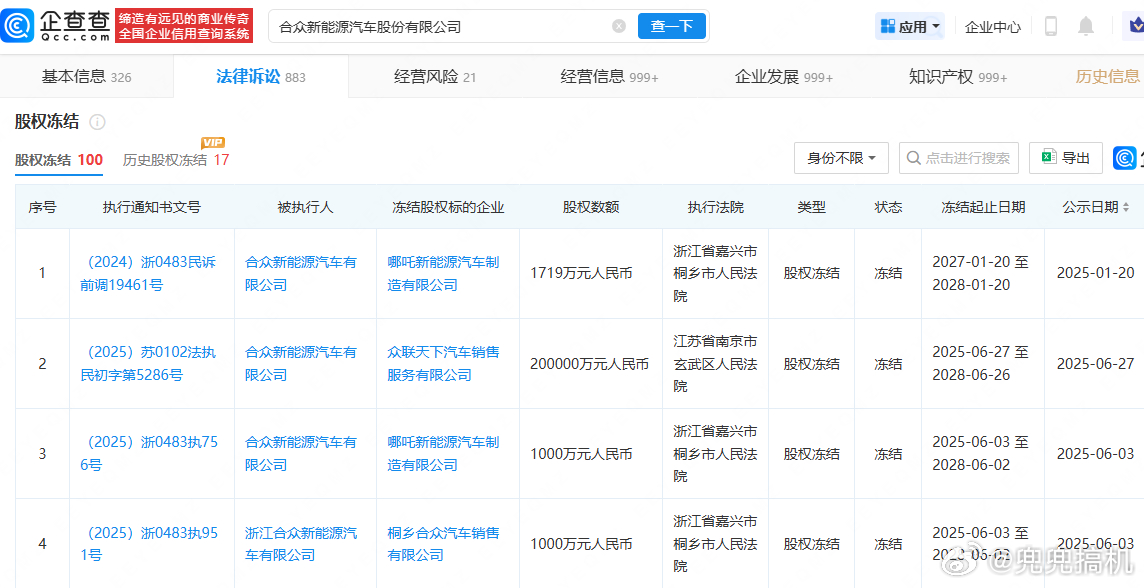Open notifications bell icon
The height and width of the screenshot is (588, 1144).
coord(1086,26)
